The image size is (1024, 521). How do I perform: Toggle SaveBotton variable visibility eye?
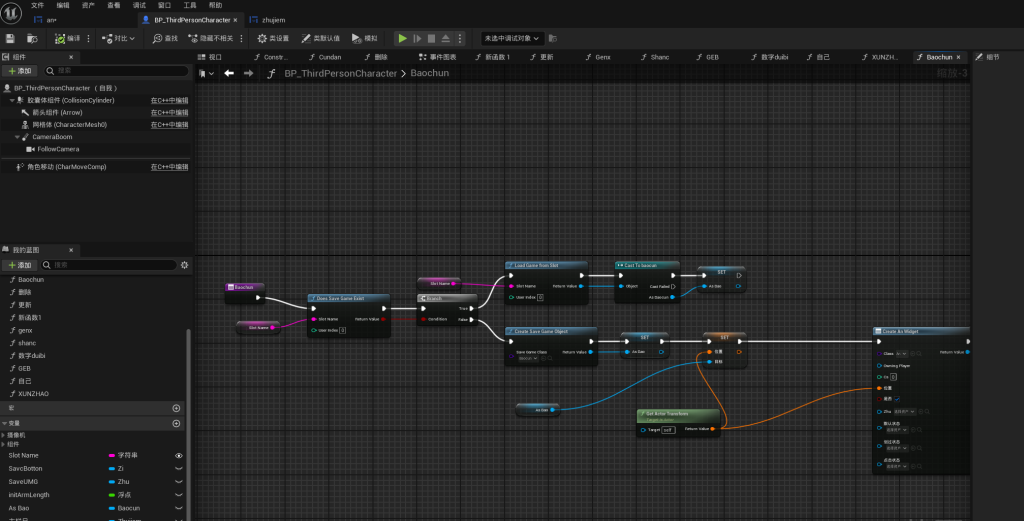pyautogui.click(x=179, y=468)
